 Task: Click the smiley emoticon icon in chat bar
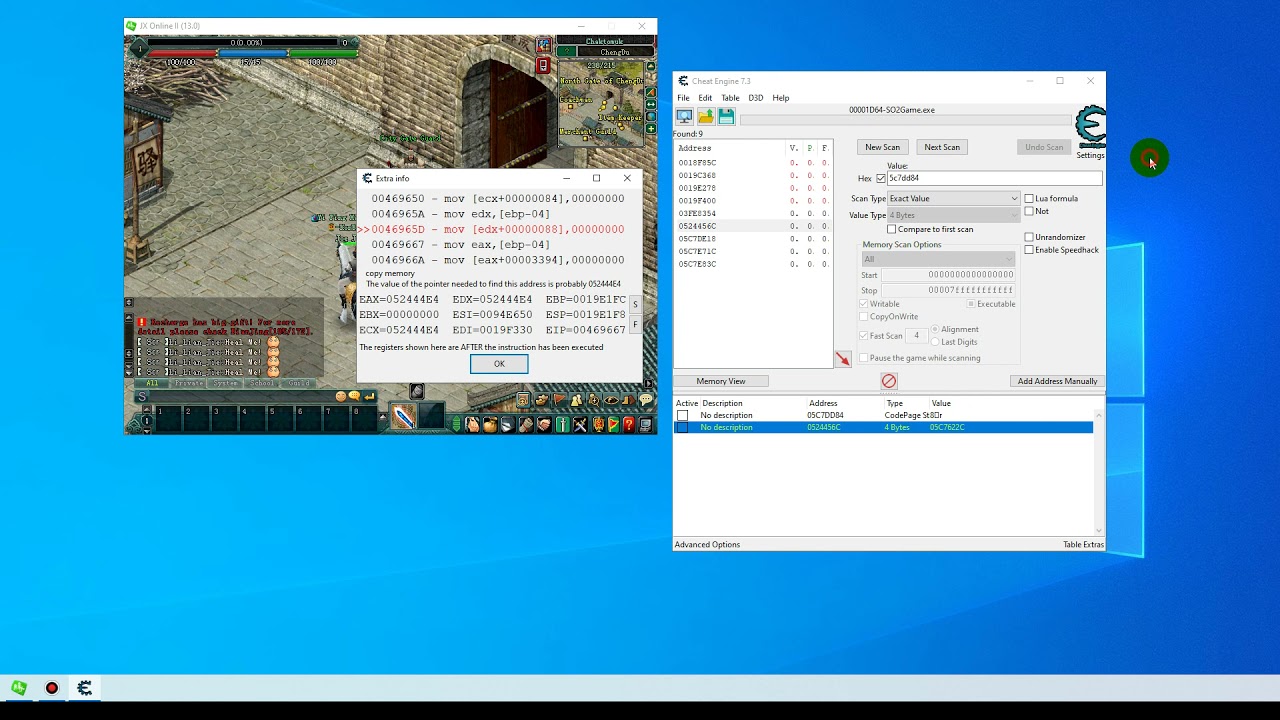click(x=341, y=396)
